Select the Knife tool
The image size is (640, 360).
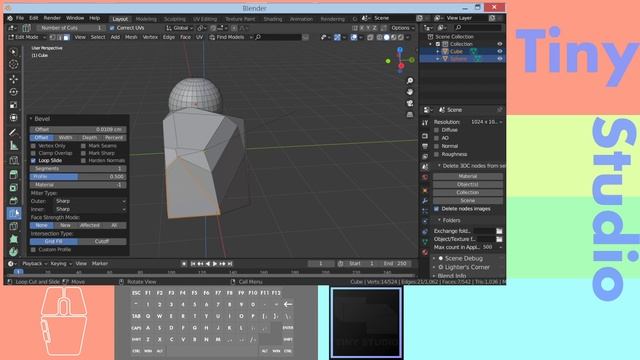click(x=13, y=226)
